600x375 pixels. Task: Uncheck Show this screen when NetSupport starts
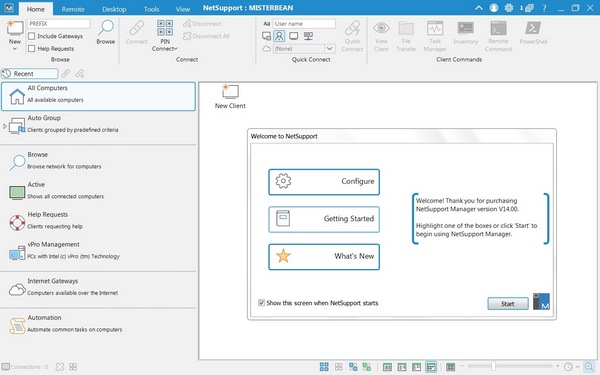pos(261,303)
